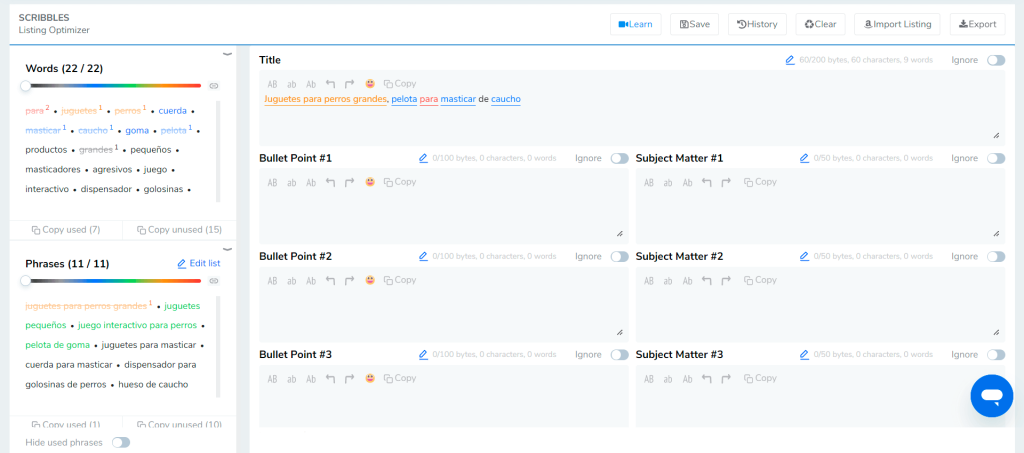Viewport: 1024px width, 453px height.
Task: Copy unused (15) words
Action: tap(180, 230)
